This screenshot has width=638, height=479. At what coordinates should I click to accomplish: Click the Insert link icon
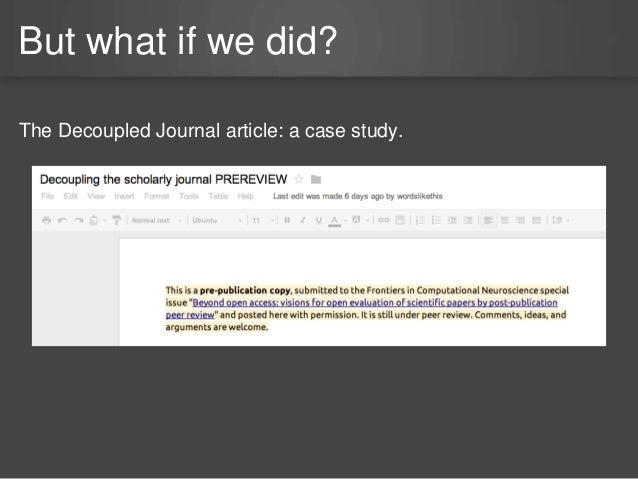click(383, 220)
